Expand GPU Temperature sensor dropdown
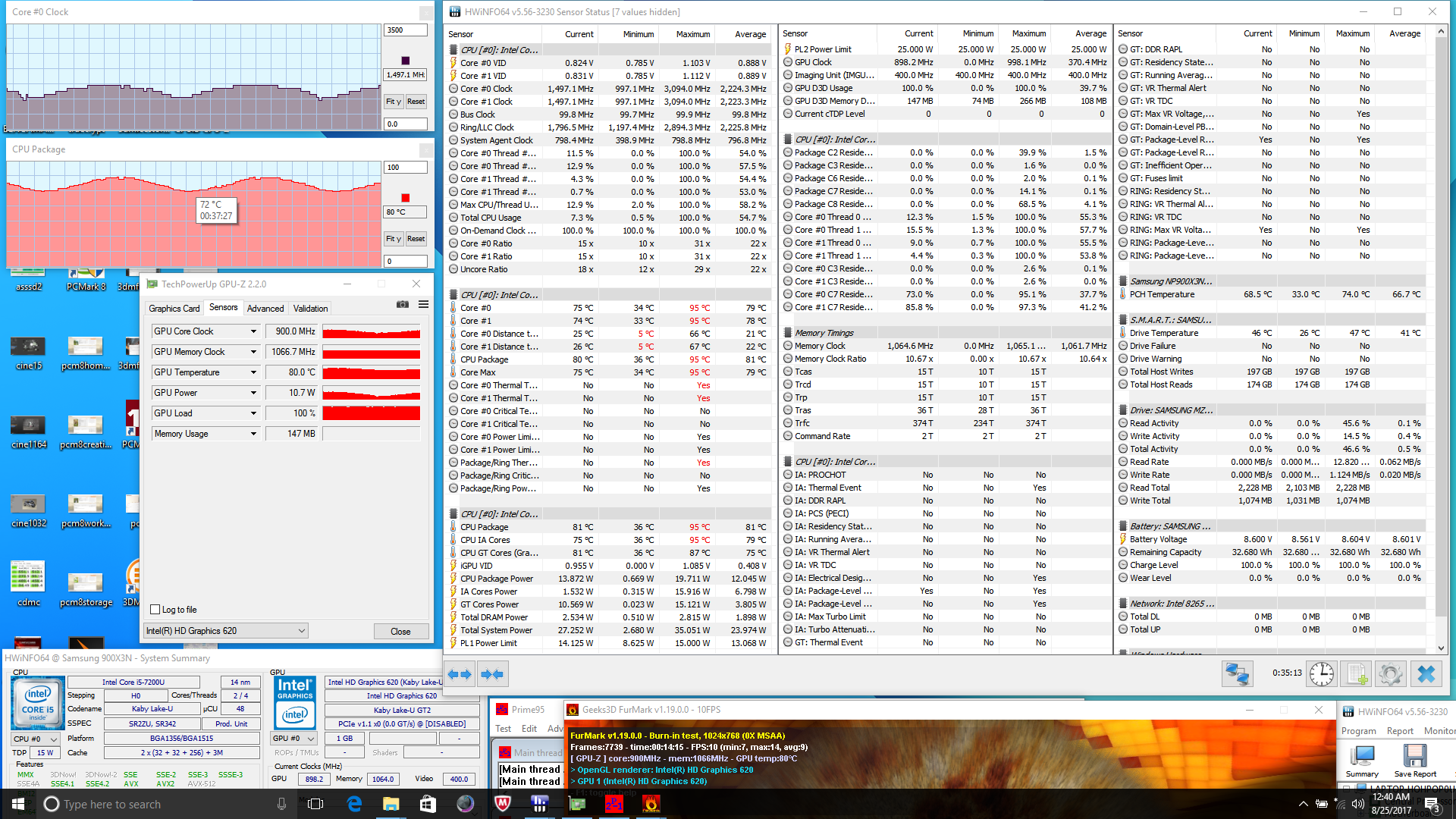 pos(253,372)
